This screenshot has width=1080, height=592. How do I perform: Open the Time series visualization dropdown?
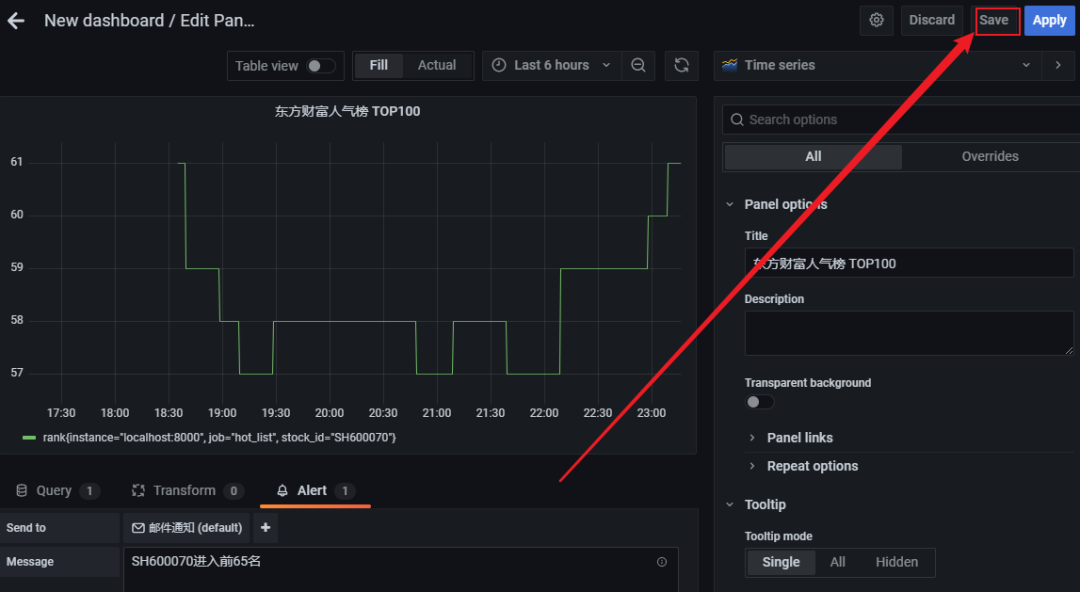pyautogui.click(x=876, y=66)
